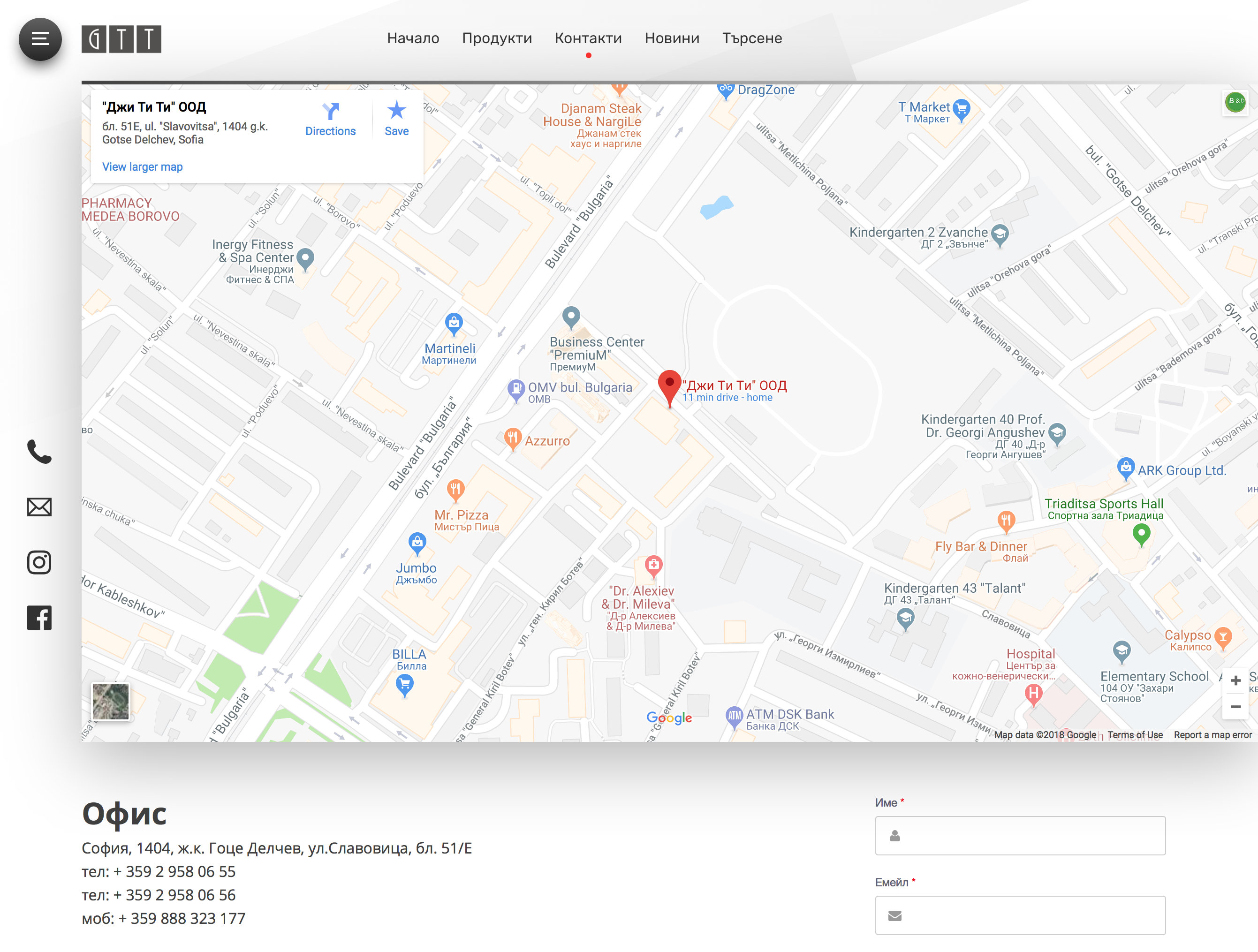
Task: Click the "Джи Ти Ти" ООД map label
Action: coord(734,385)
